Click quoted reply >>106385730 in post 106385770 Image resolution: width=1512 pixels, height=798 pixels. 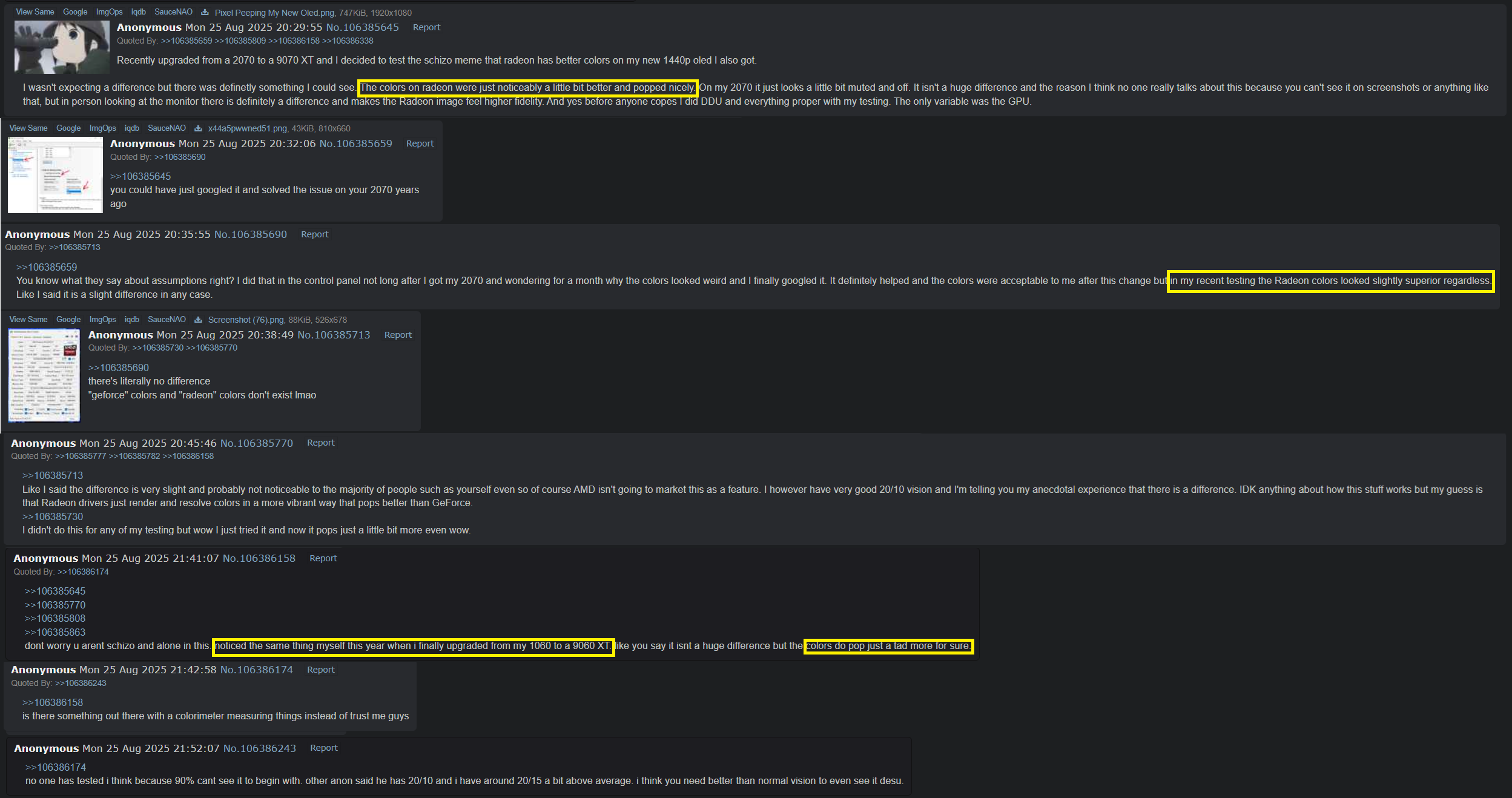(x=53, y=516)
